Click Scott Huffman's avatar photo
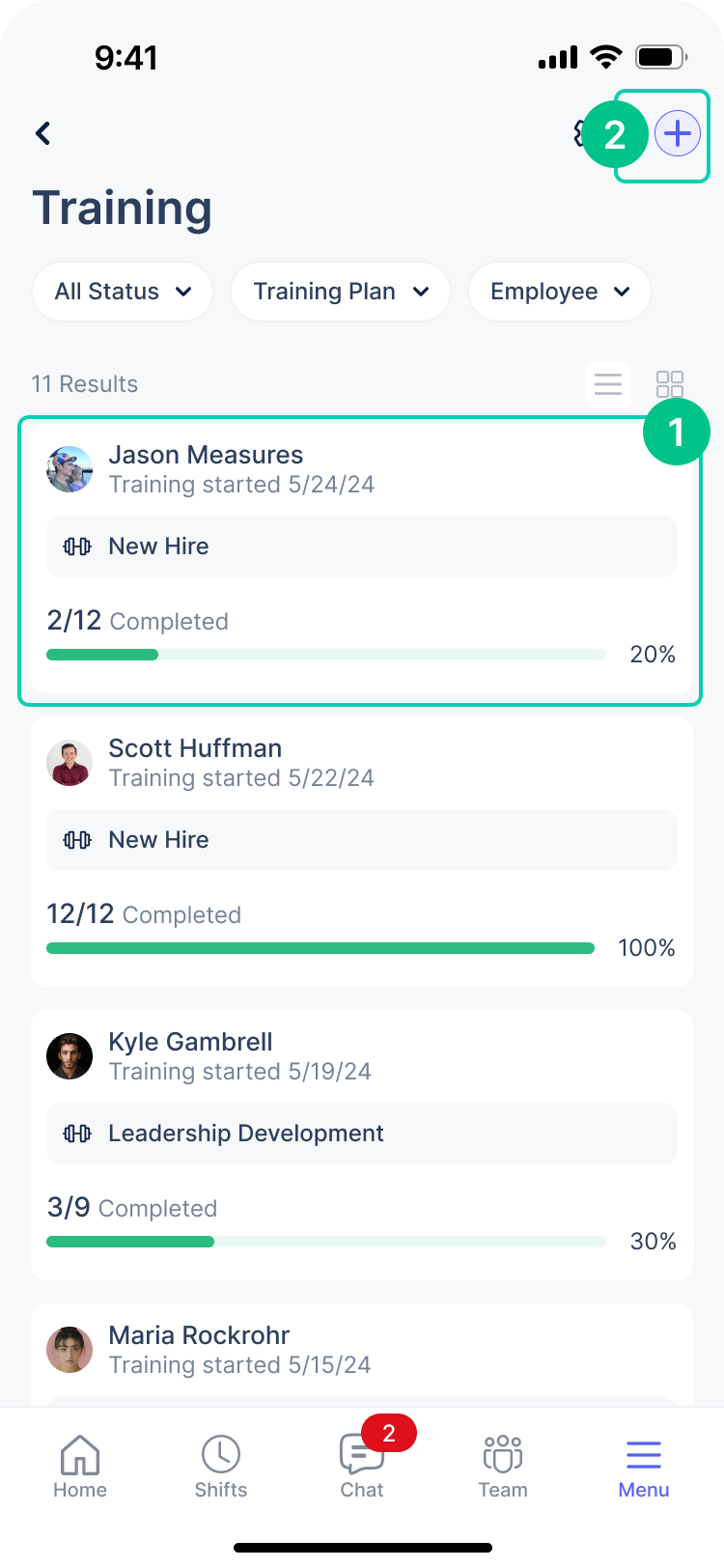This screenshot has width=724, height=1568. tap(70, 763)
